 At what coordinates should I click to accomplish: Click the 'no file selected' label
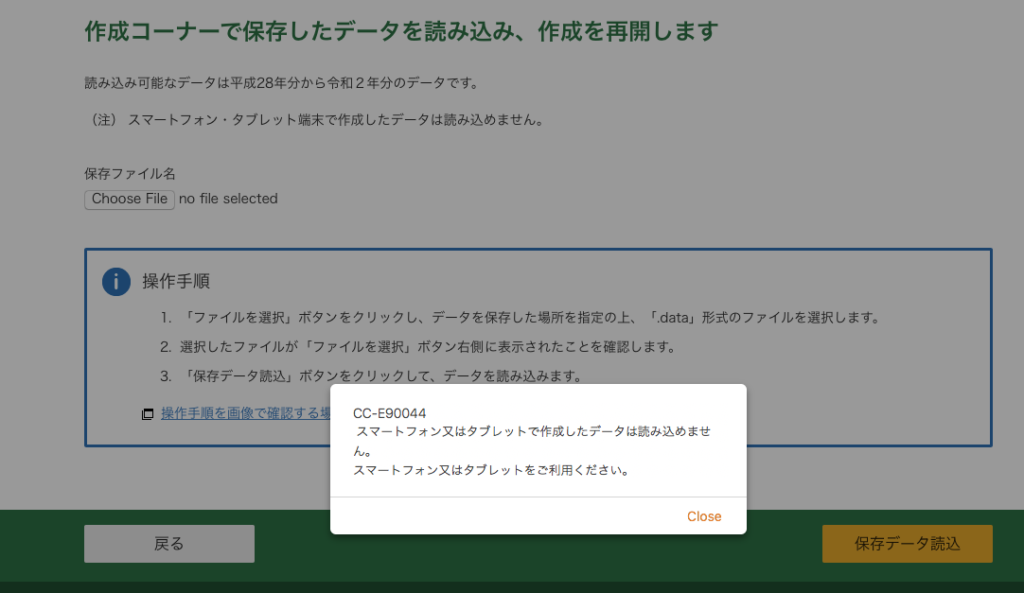(228, 199)
